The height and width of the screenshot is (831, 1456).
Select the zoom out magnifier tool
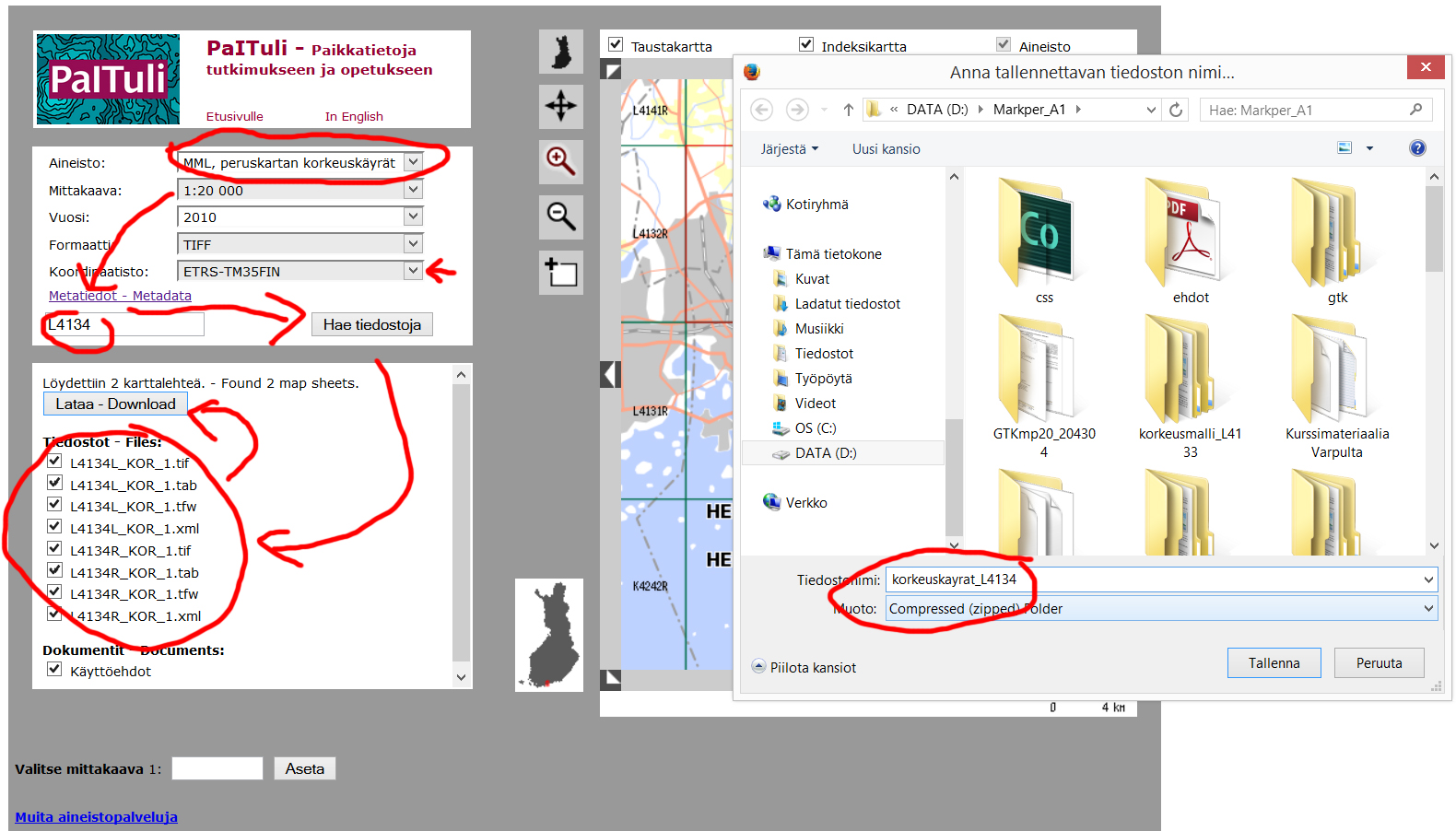561,217
